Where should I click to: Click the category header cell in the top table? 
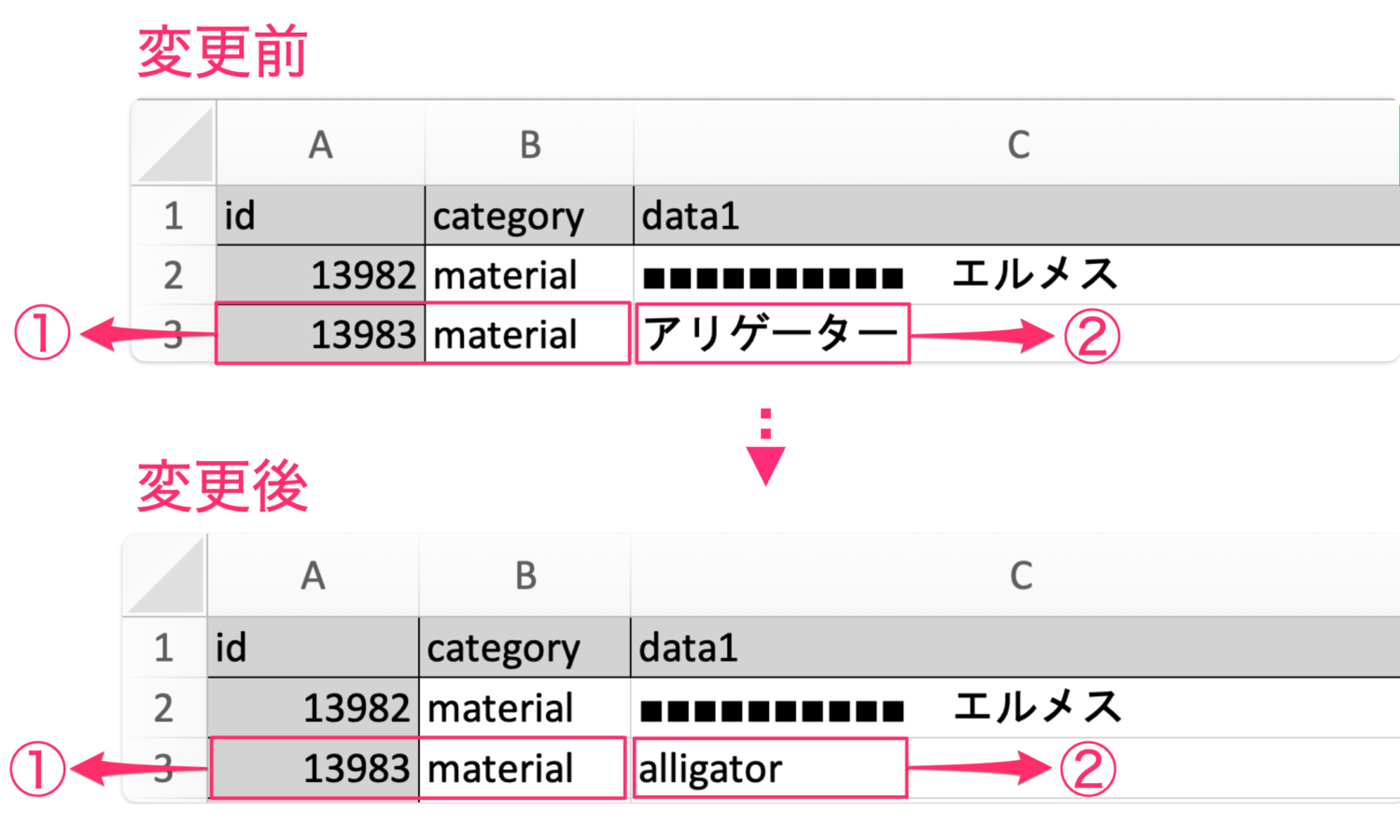pos(529,216)
